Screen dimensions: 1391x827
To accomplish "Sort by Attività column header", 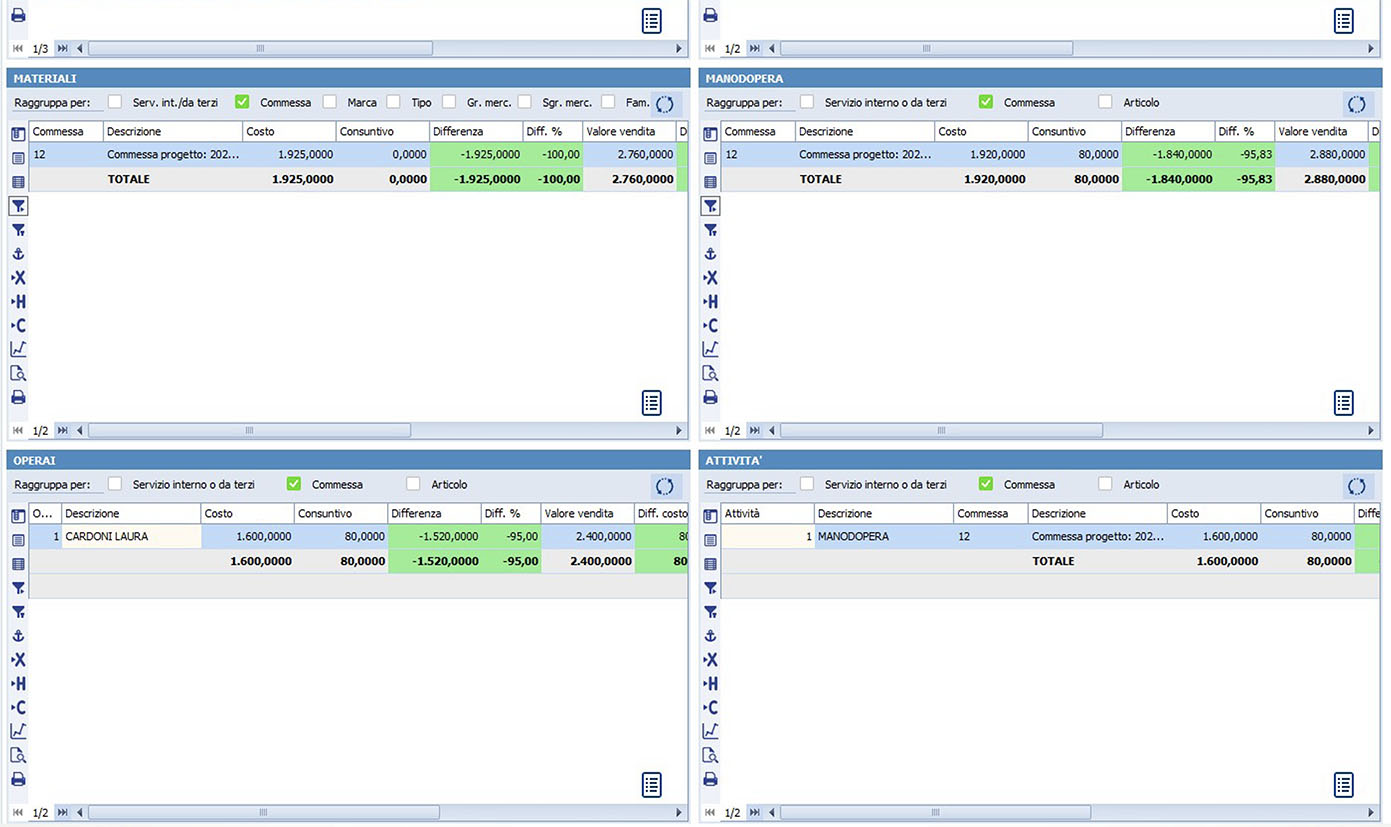I will tap(767, 514).
